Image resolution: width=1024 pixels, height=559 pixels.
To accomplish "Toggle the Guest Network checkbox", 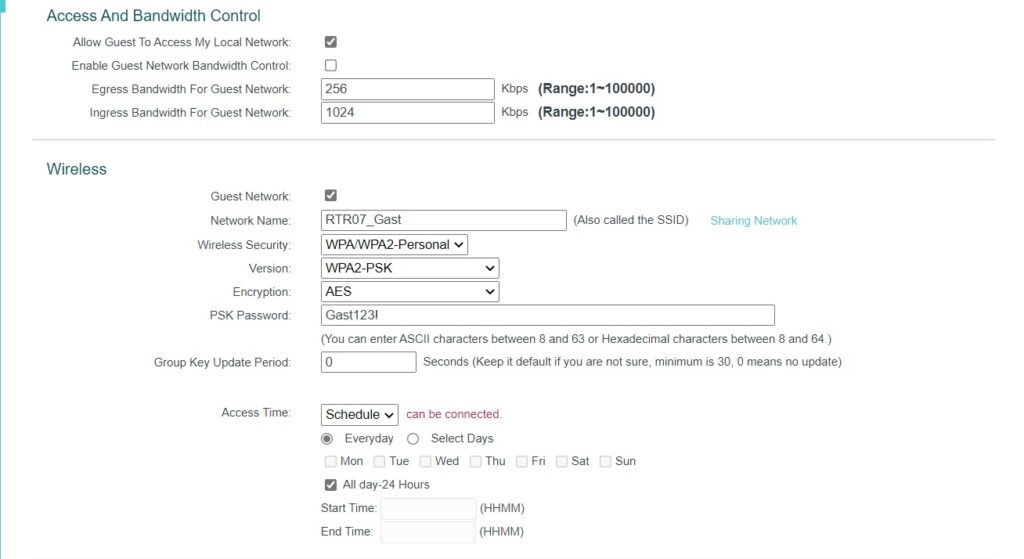I will [331, 196].
